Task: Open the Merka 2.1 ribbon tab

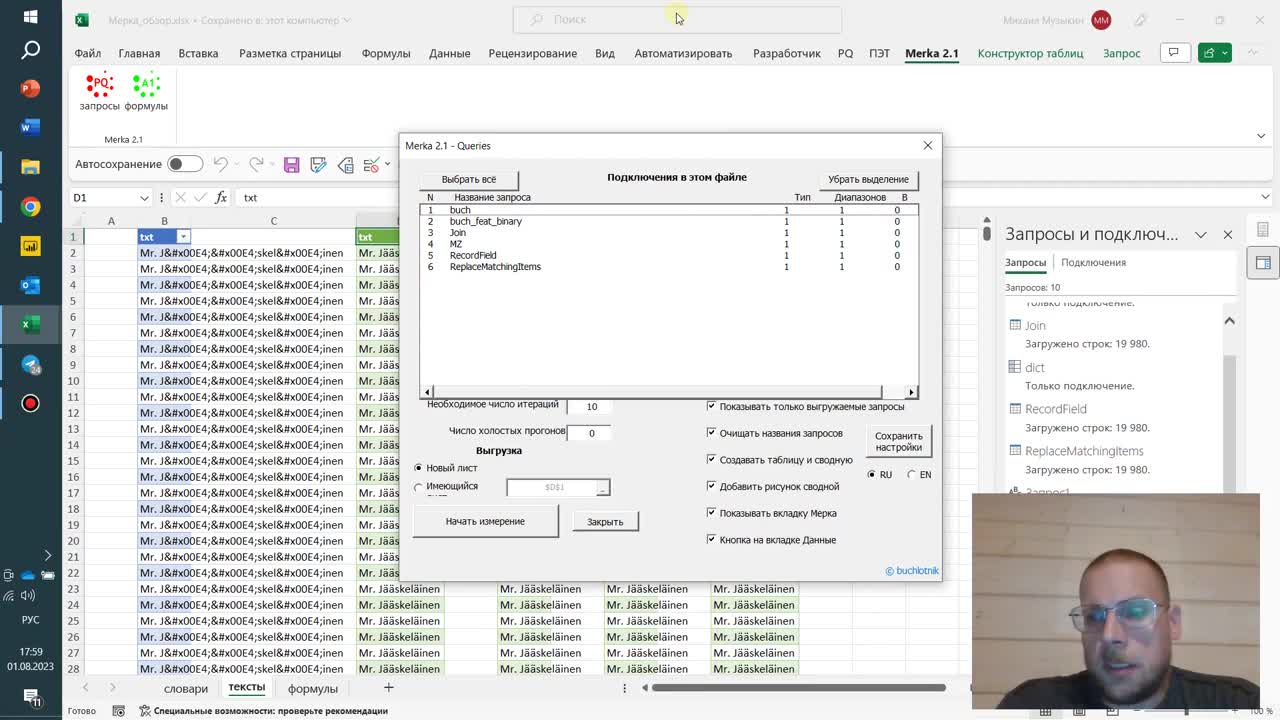Action: pos(931,53)
